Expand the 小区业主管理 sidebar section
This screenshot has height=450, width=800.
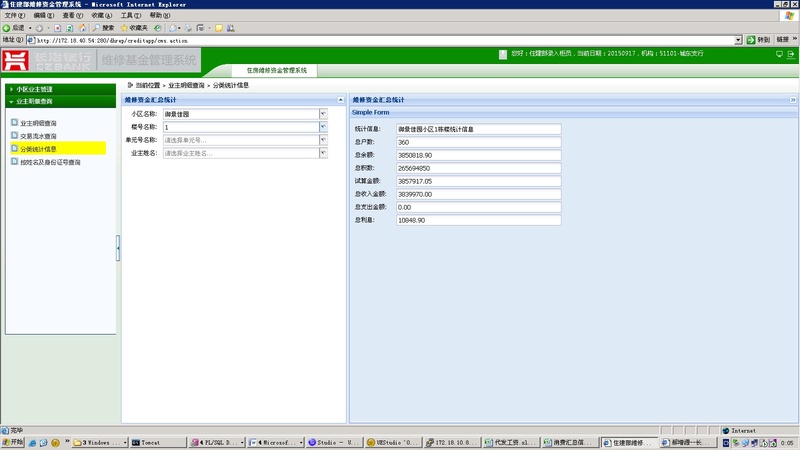pos(61,89)
